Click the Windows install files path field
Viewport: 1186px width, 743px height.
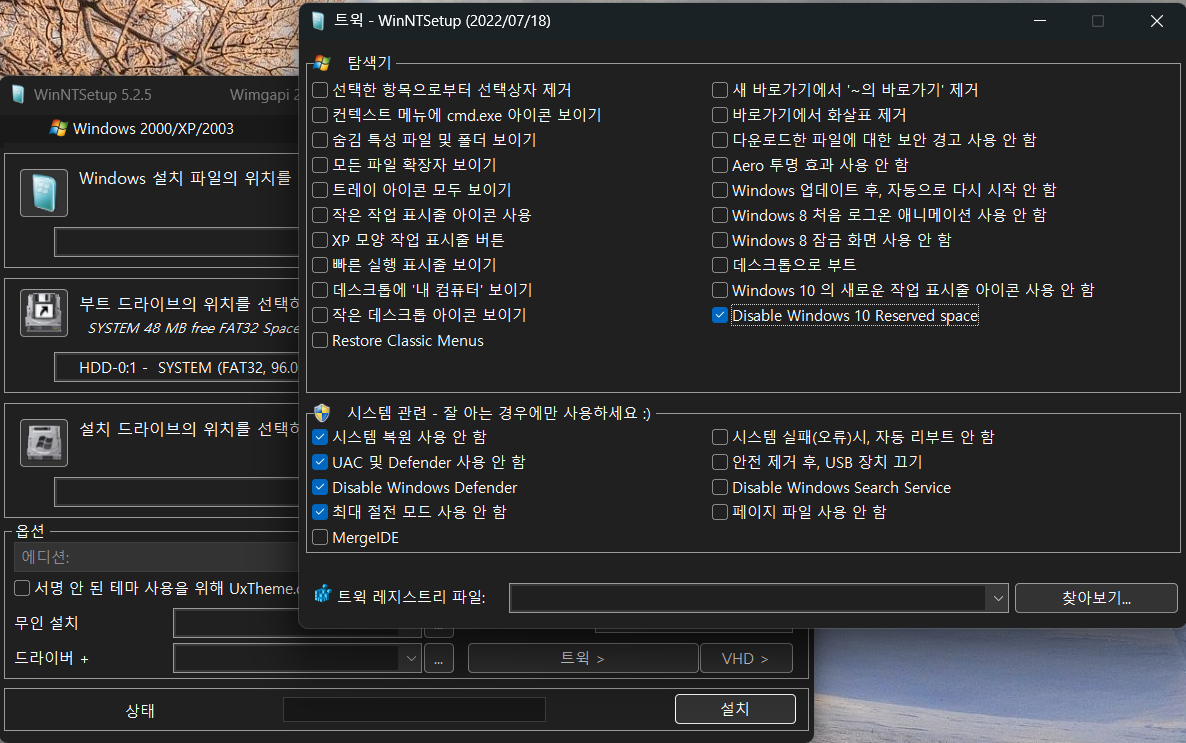pyautogui.click(x=177, y=242)
